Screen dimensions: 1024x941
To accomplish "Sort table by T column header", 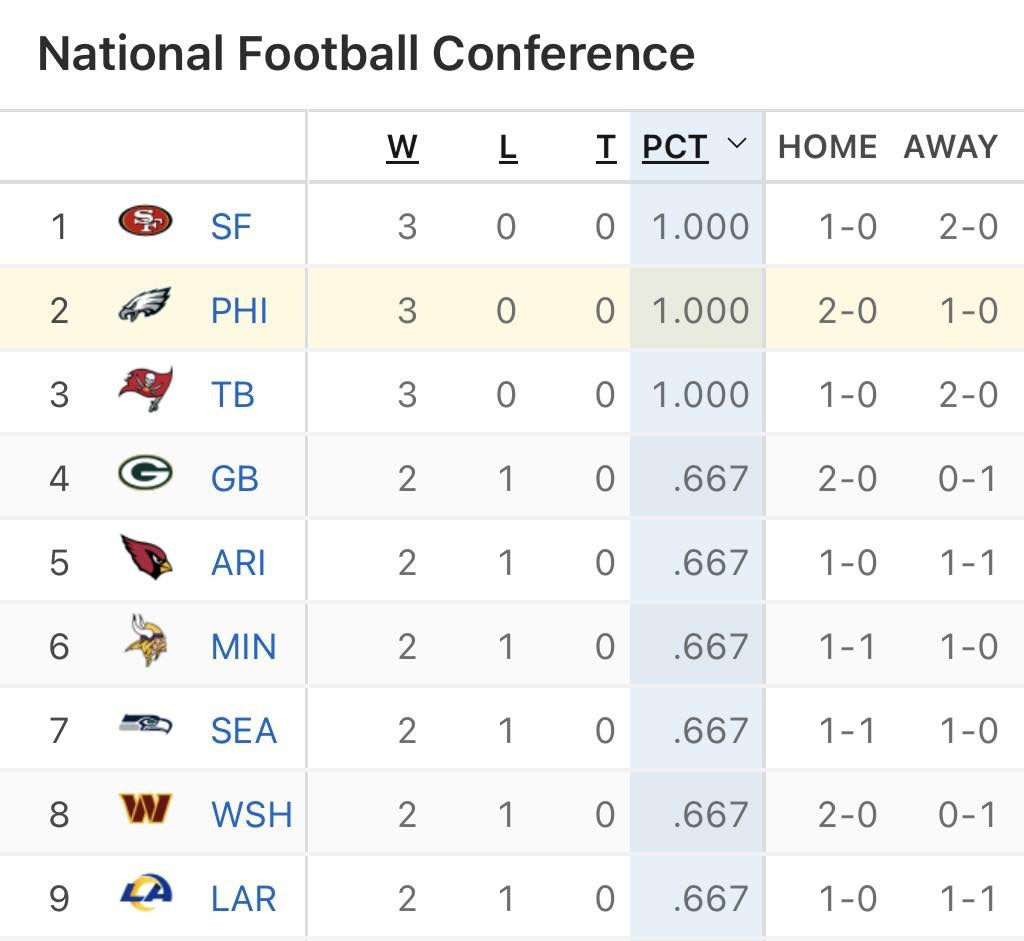I will 605,147.
